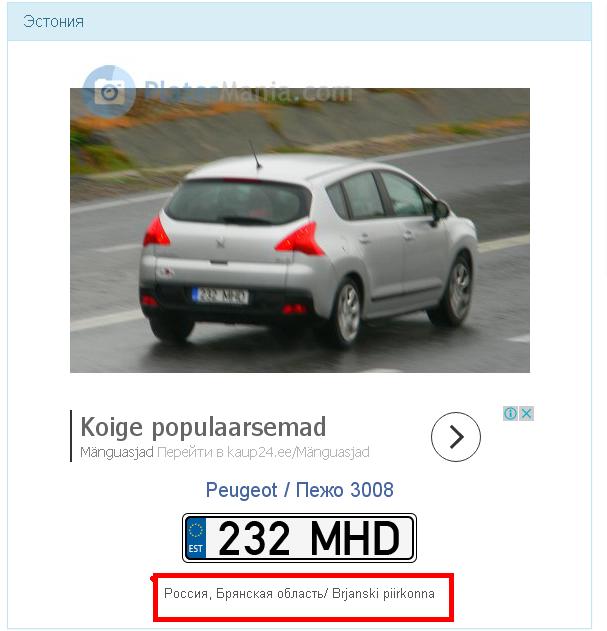
Task: Click the circled right-arrow ad button
Action: click(456, 437)
